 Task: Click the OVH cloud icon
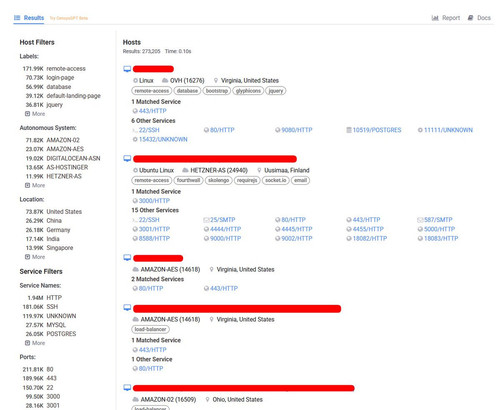(x=165, y=80)
